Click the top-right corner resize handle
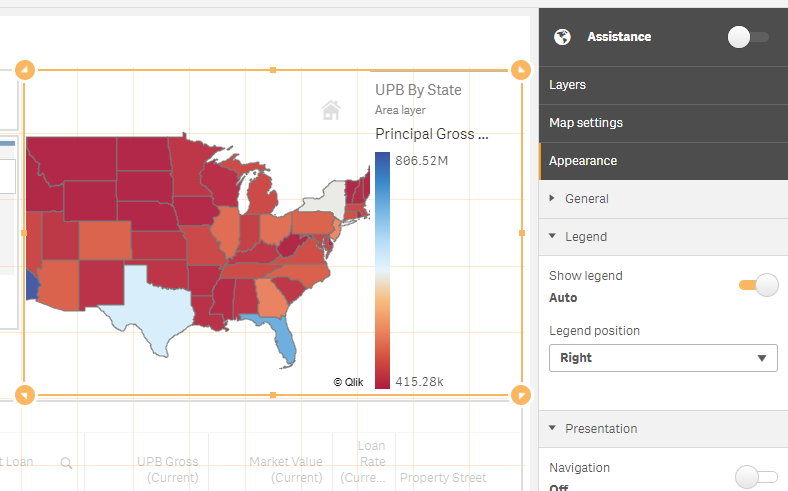The width and height of the screenshot is (788, 491). [520, 70]
